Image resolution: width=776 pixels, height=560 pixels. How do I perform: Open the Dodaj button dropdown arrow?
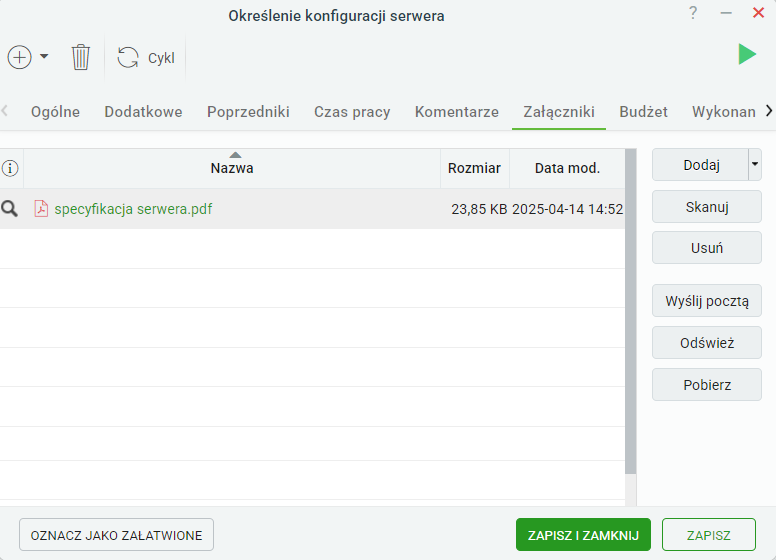(x=755, y=164)
